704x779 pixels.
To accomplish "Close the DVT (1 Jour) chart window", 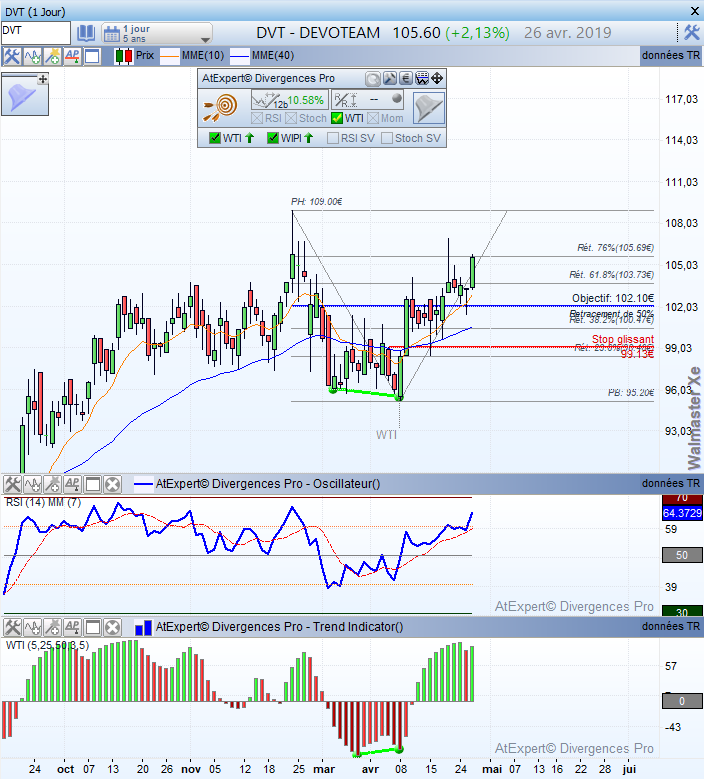I will [695, 11].
